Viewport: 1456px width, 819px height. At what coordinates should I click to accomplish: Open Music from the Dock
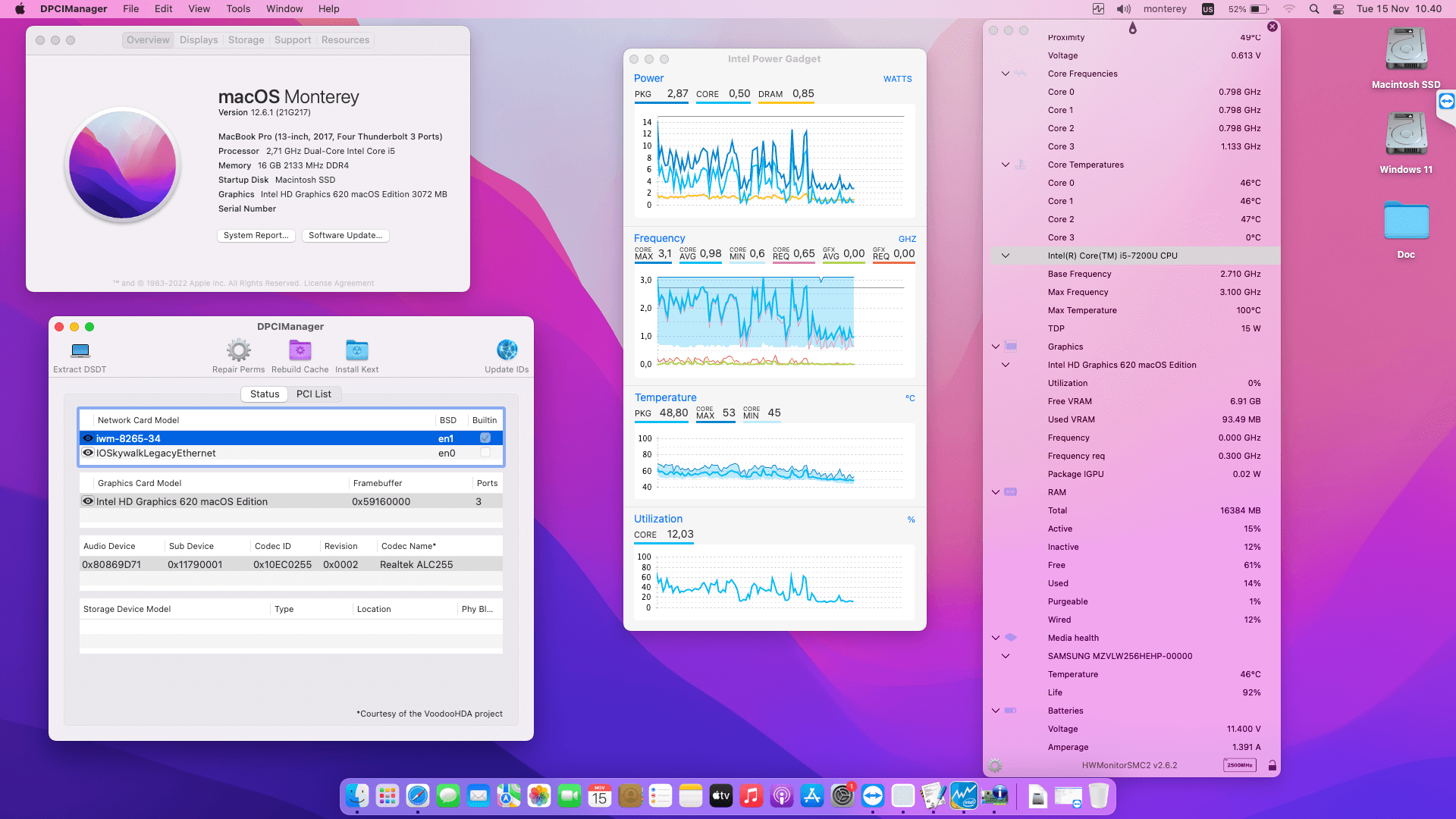point(752,795)
